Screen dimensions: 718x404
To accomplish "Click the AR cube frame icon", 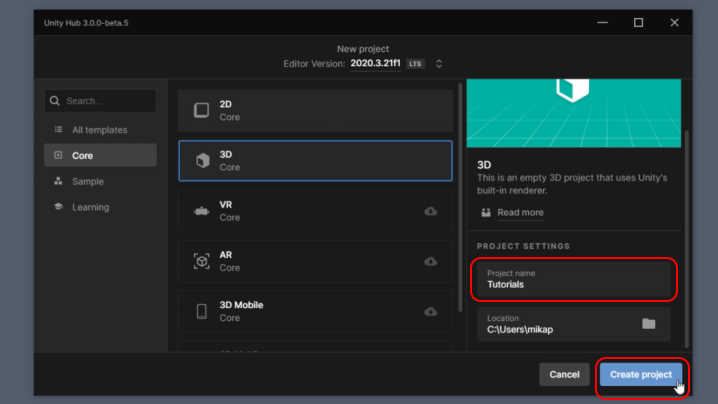I will pos(201,261).
